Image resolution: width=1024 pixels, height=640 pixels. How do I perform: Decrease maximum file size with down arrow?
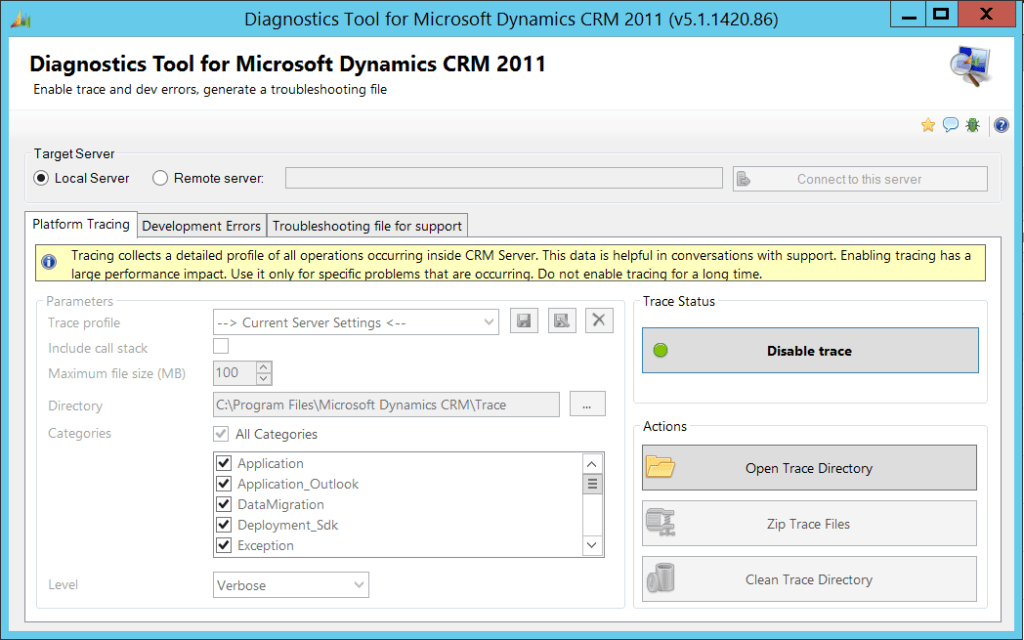pos(264,379)
